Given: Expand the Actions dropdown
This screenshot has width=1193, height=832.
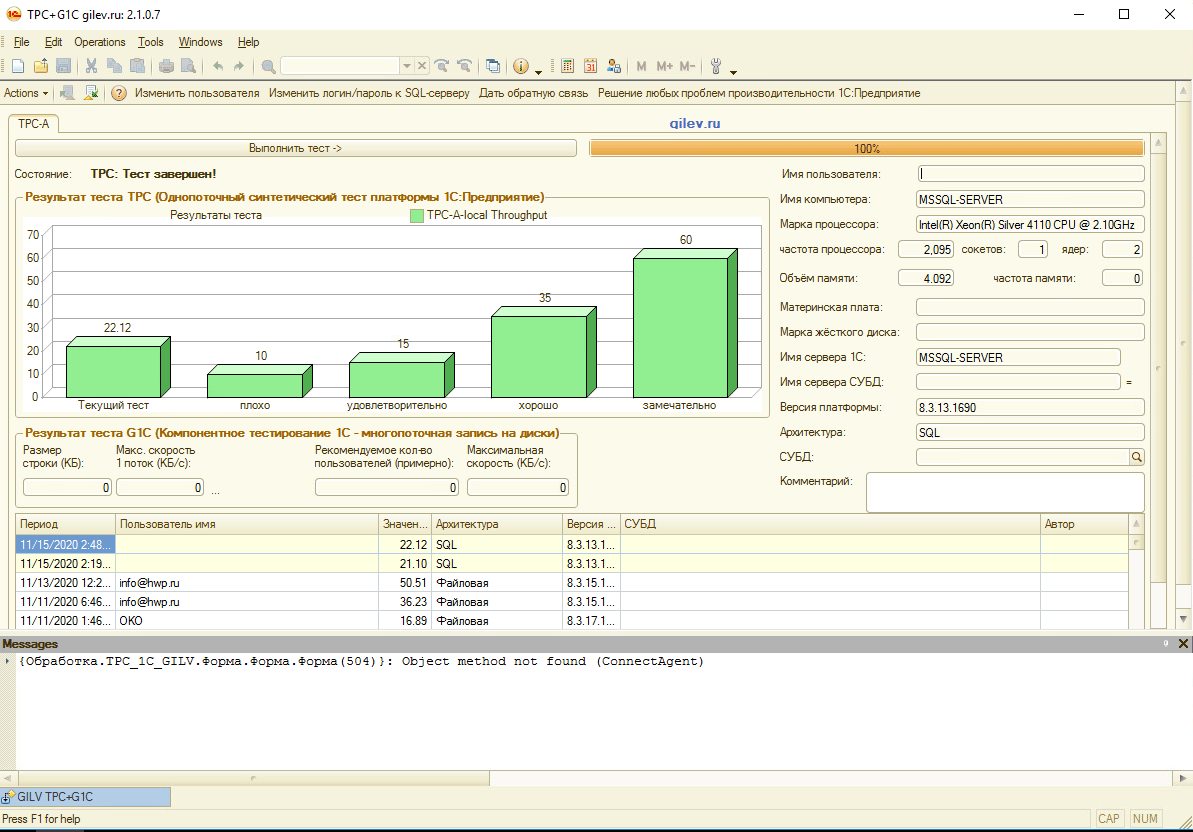Looking at the screenshot, I should (26, 93).
